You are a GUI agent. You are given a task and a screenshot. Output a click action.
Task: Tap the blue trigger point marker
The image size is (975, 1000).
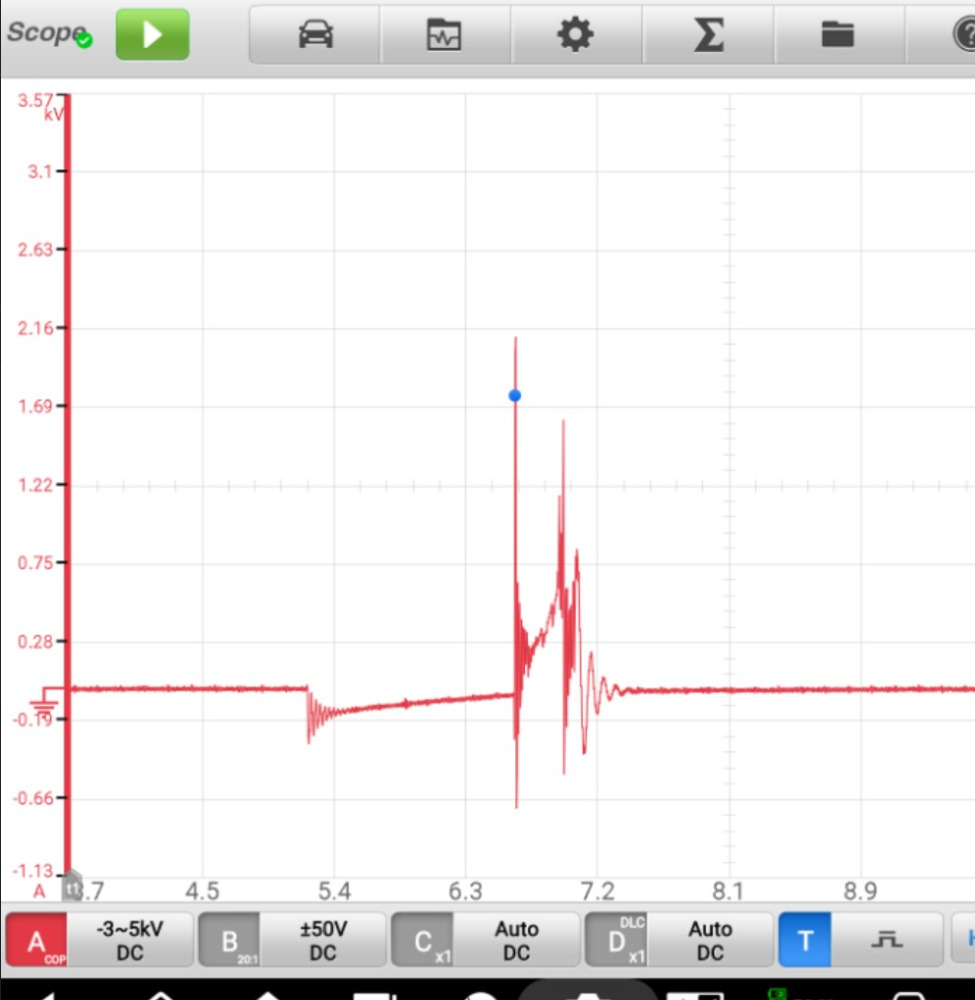pyautogui.click(x=515, y=396)
